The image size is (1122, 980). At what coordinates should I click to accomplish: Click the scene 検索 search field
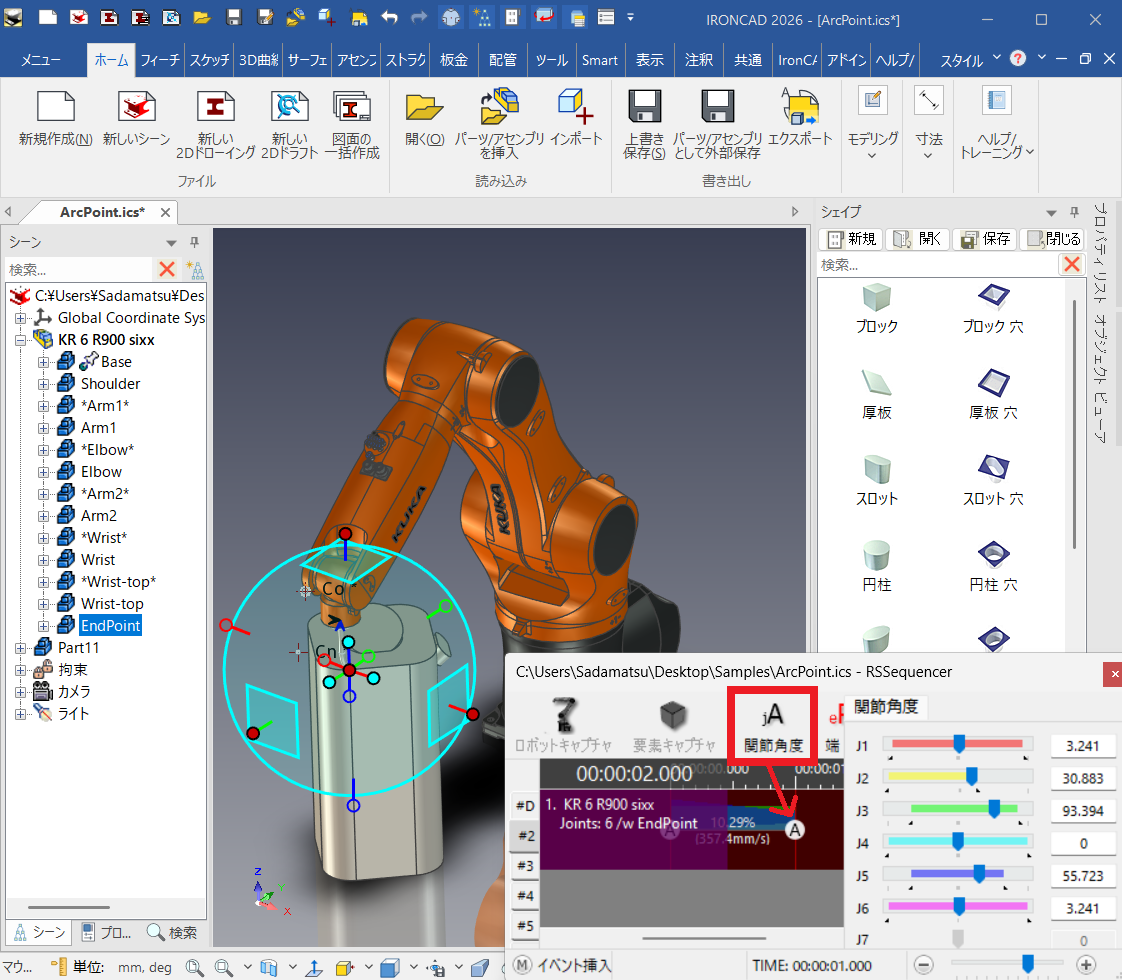coord(79,270)
